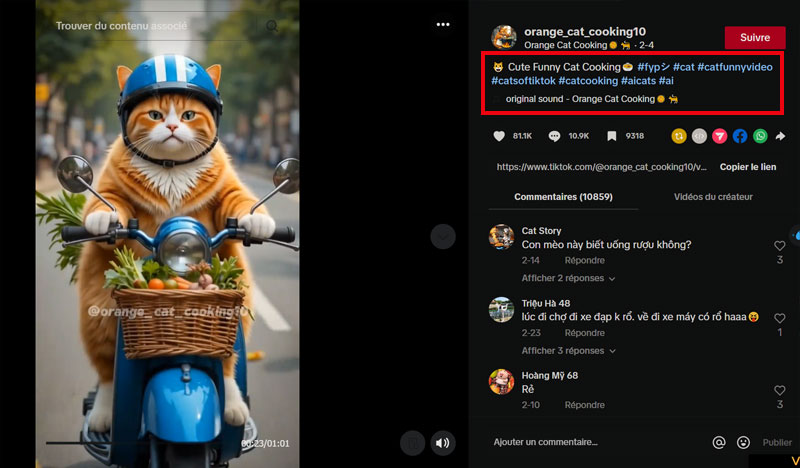The width and height of the screenshot is (800, 468).
Task: Click the video progress bar
Action: [143, 443]
